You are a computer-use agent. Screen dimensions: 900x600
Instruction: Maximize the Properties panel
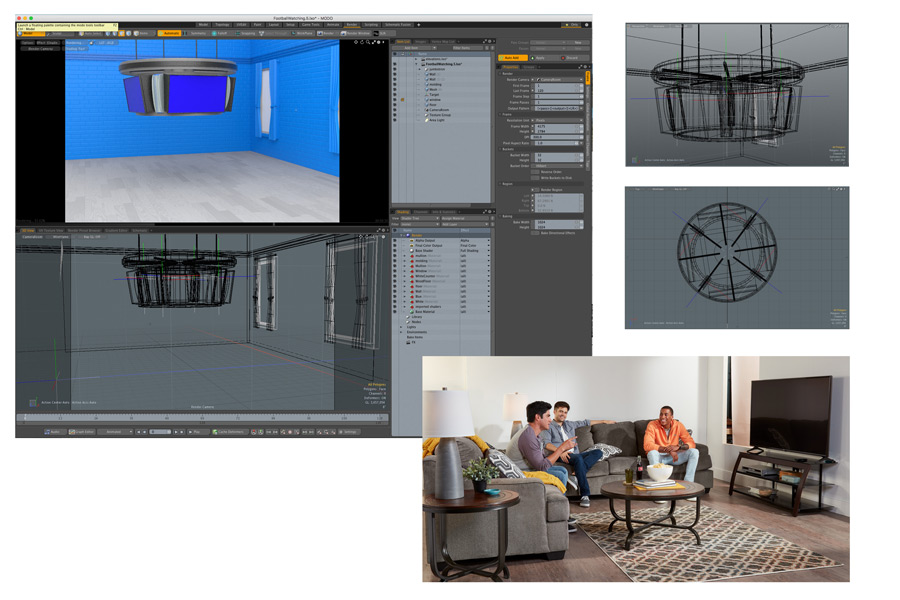pyautogui.click(x=580, y=67)
